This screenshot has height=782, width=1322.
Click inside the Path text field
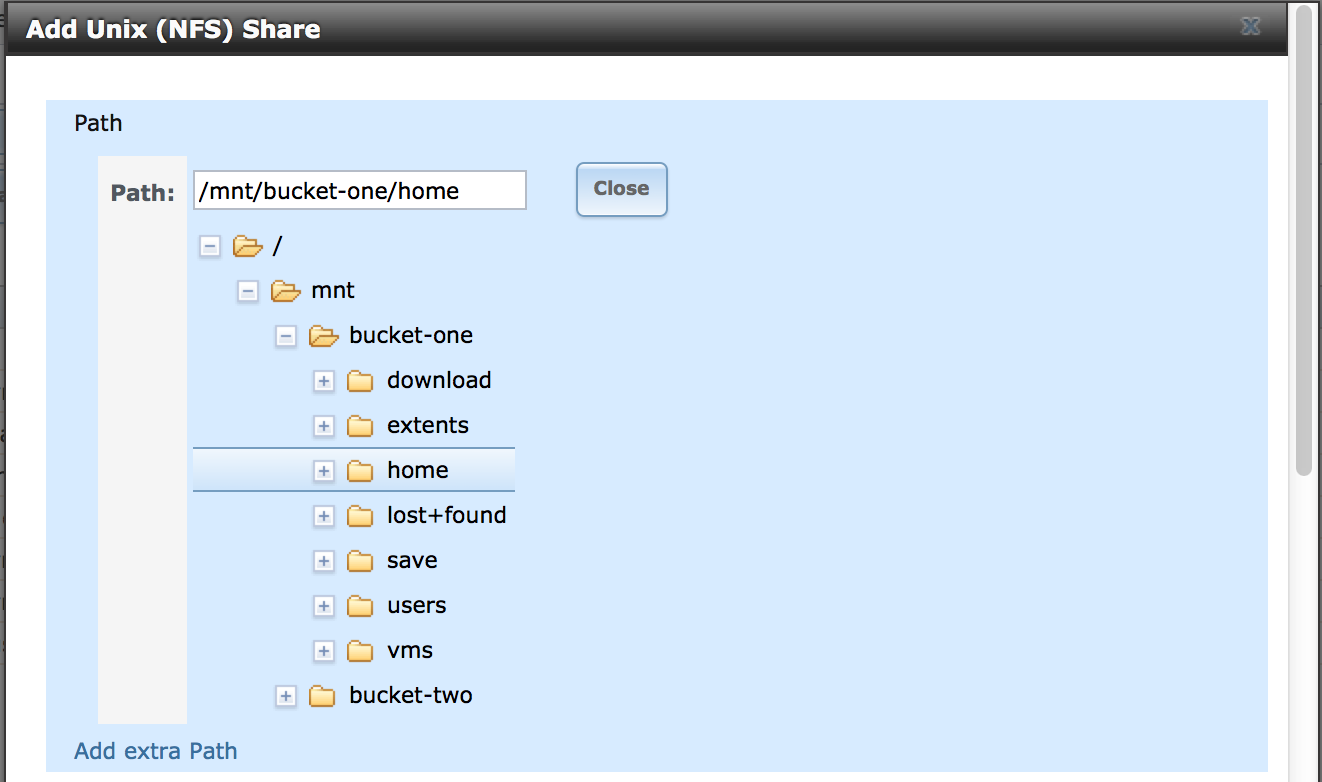(x=359, y=189)
